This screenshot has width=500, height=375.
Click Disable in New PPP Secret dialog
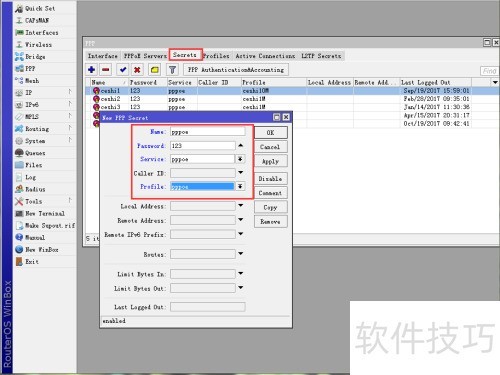point(270,178)
